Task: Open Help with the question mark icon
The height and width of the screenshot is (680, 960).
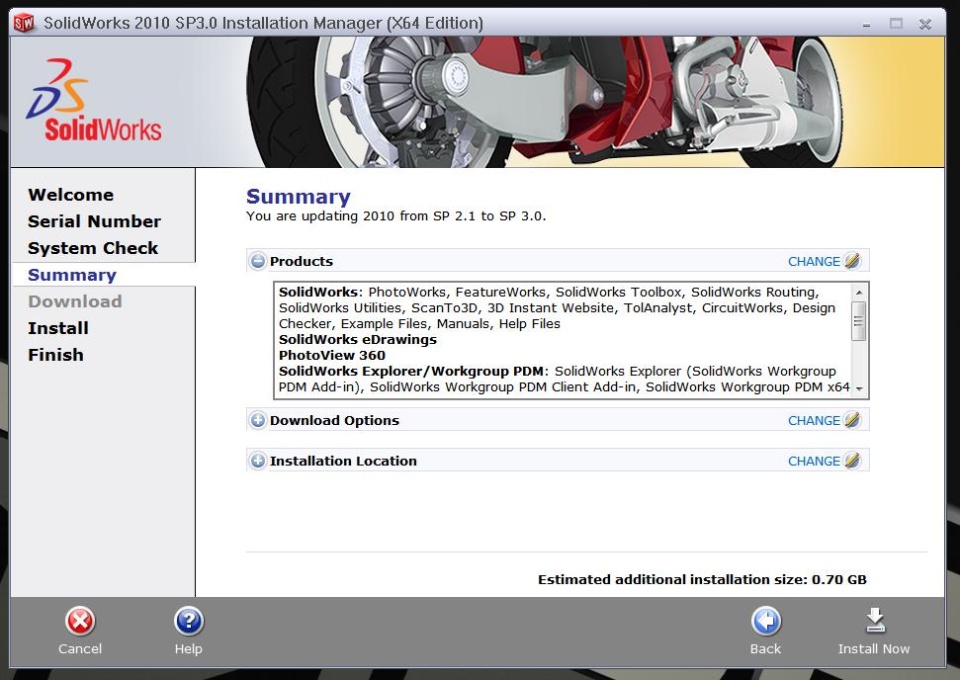Action: (x=189, y=621)
